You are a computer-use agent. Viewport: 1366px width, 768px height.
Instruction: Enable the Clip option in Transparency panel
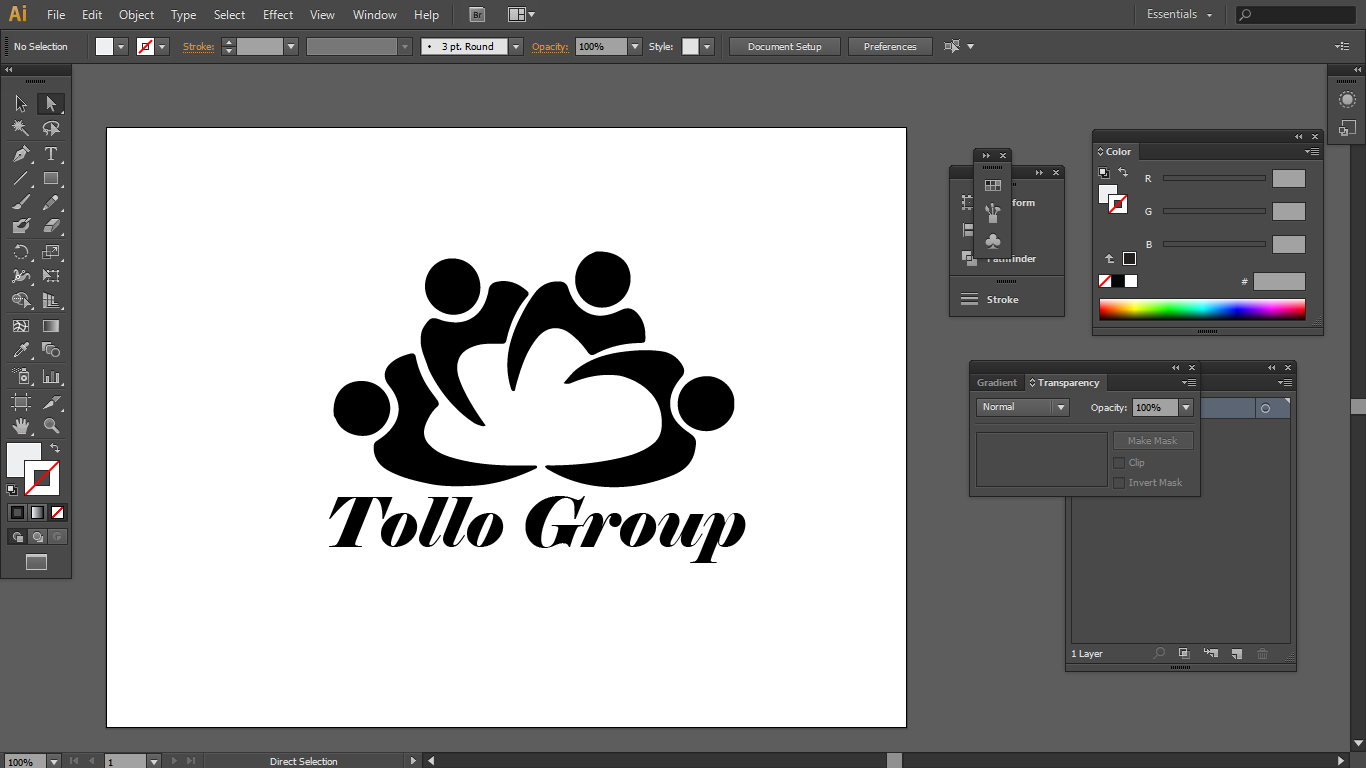(x=1121, y=462)
